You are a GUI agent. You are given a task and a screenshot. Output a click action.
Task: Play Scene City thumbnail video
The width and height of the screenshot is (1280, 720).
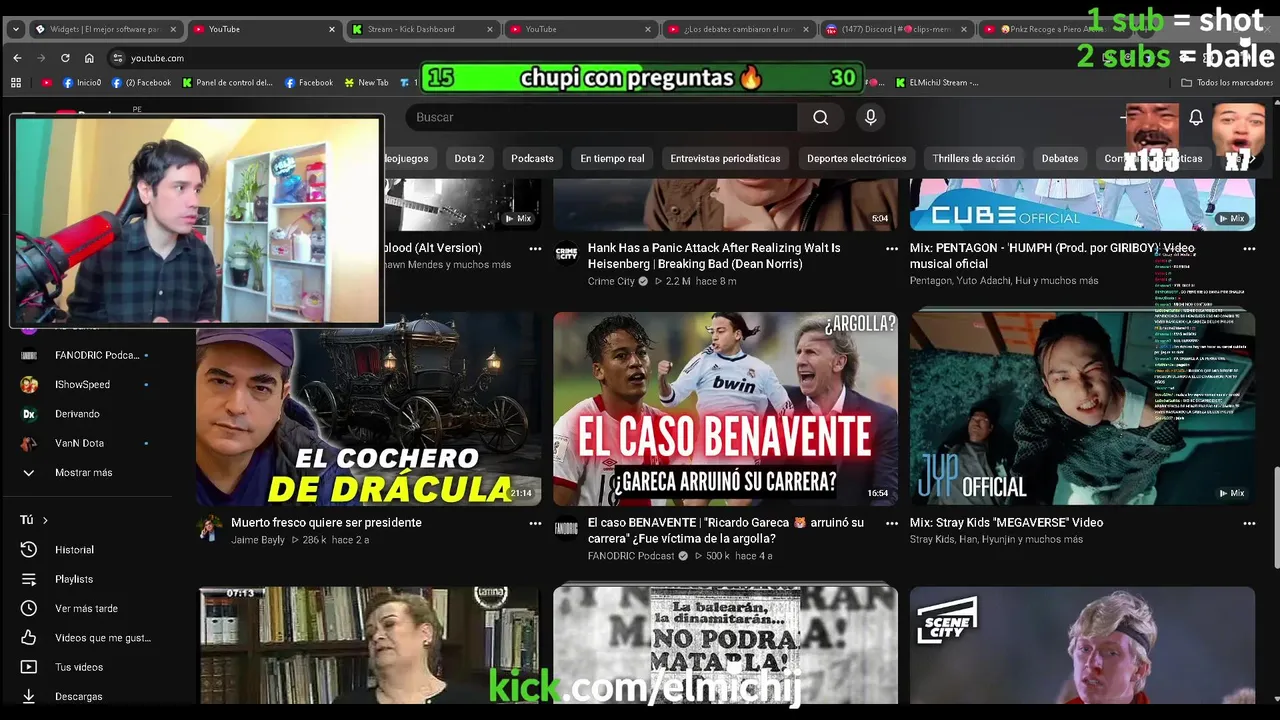[1082, 646]
